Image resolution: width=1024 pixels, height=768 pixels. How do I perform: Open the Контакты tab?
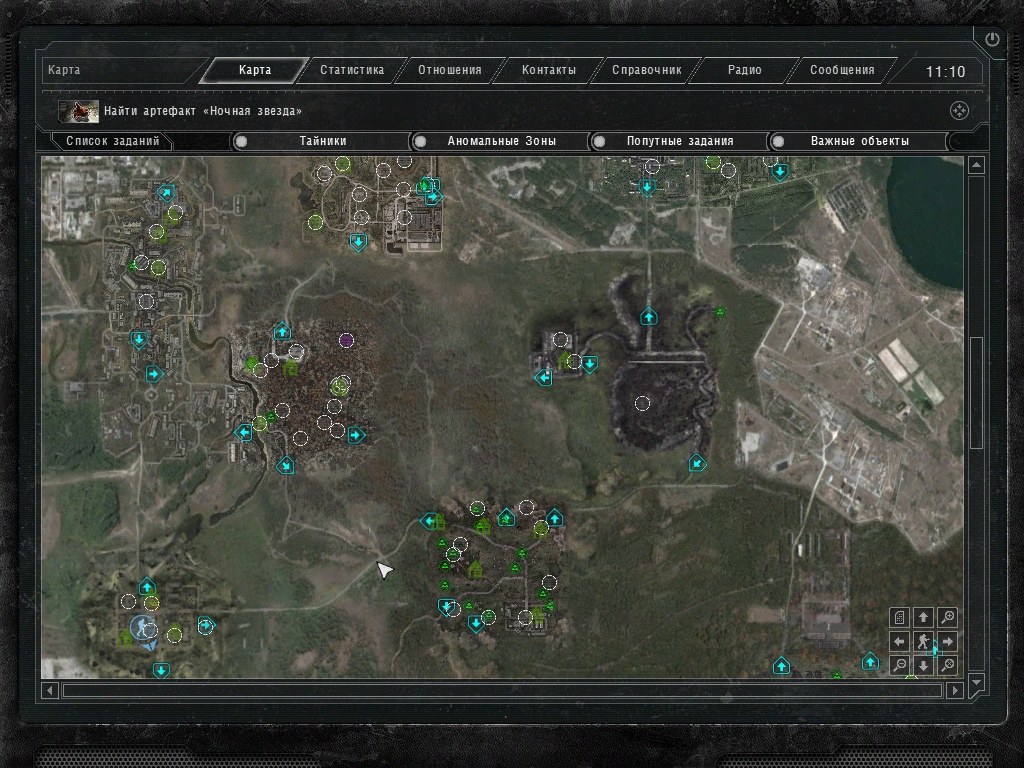click(x=549, y=70)
